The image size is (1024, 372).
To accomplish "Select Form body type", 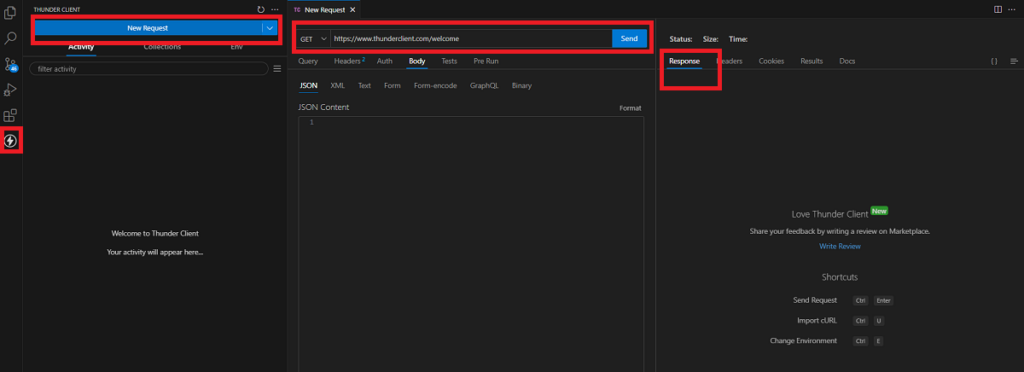I will (x=392, y=85).
